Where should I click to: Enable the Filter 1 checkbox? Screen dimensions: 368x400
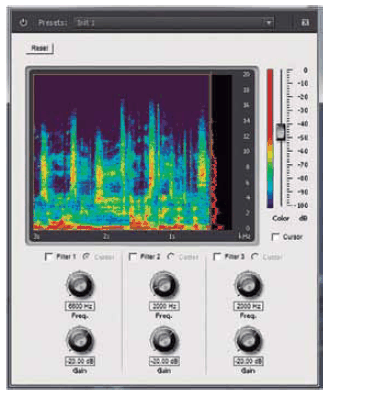[x=49, y=257]
